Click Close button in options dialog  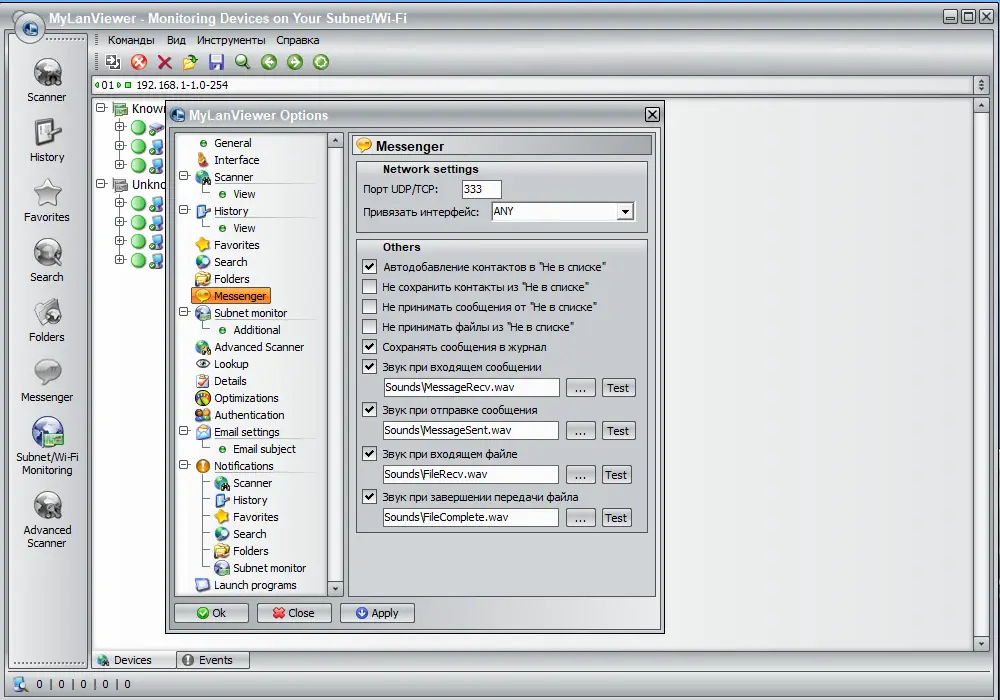pyautogui.click(x=294, y=613)
